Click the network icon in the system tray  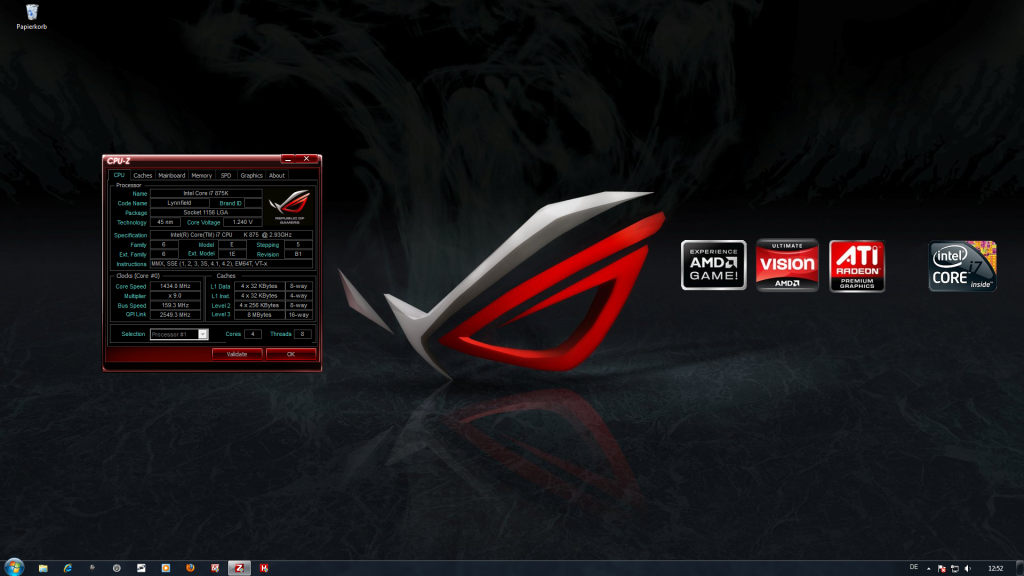[955, 568]
